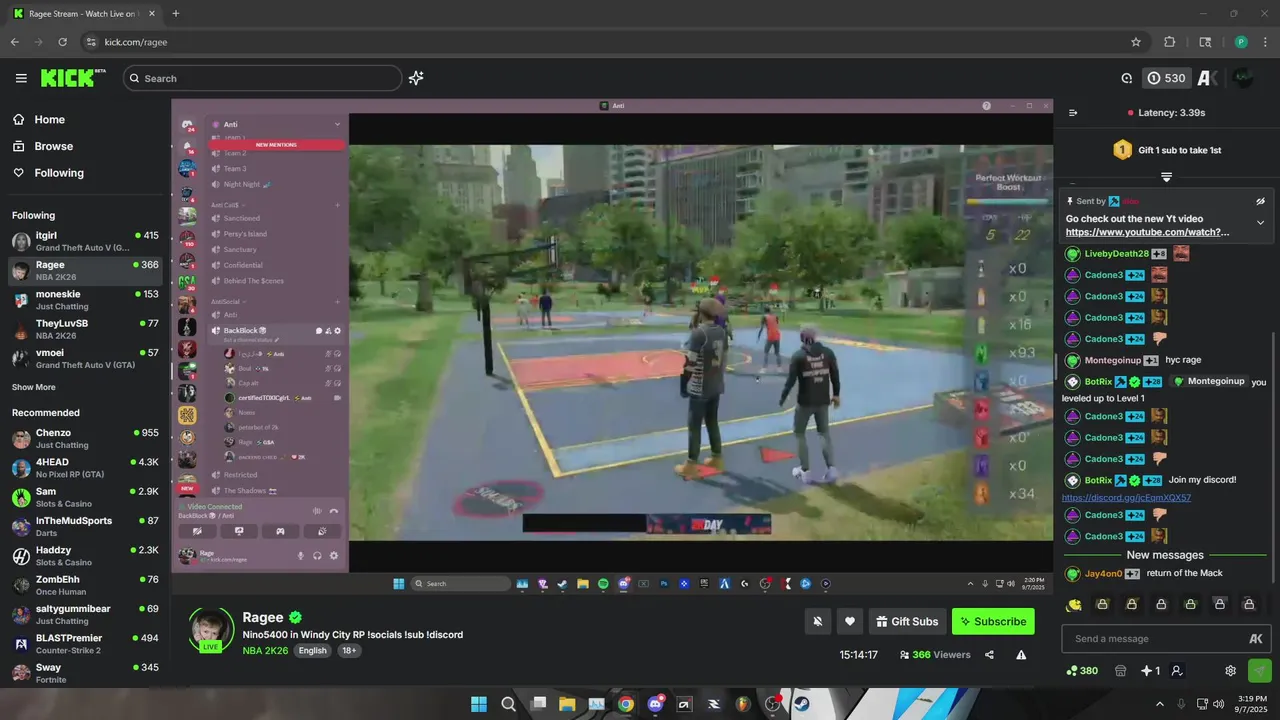Open the sparkle AI icon beside search
This screenshot has width=1280, height=720.
pyautogui.click(x=416, y=78)
